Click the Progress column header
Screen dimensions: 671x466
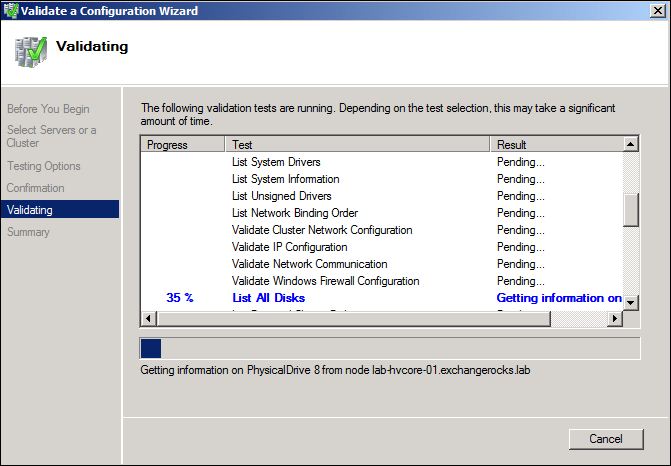pyautogui.click(x=168, y=145)
